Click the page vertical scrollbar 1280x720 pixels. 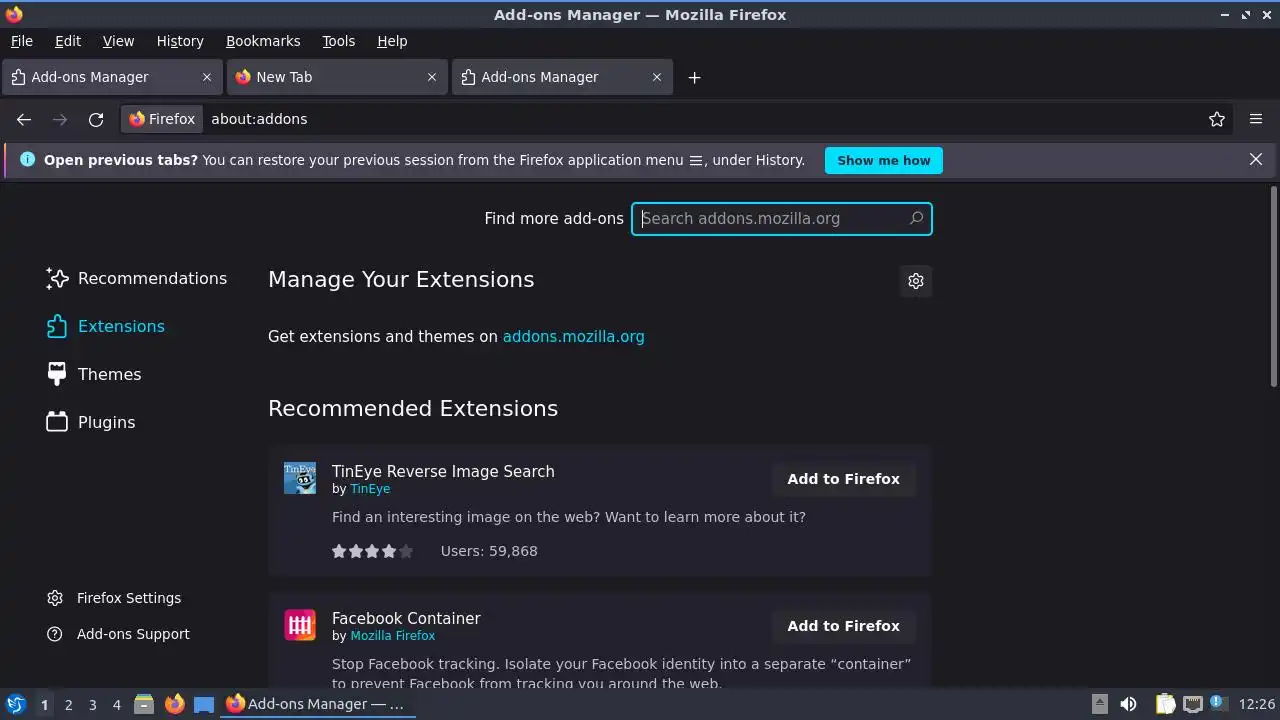tap(1273, 287)
